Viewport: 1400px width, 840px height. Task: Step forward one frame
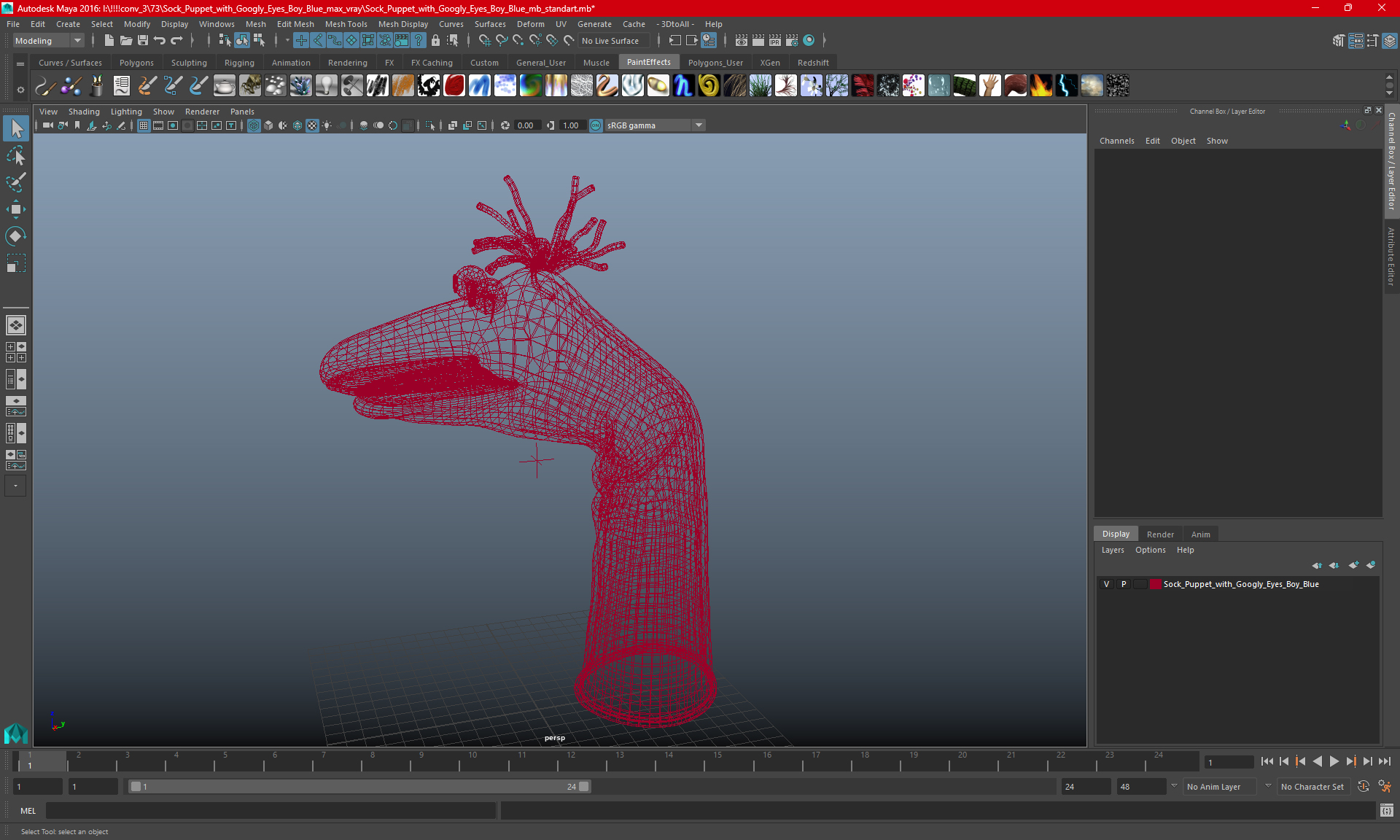click(x=1367, y=761)
